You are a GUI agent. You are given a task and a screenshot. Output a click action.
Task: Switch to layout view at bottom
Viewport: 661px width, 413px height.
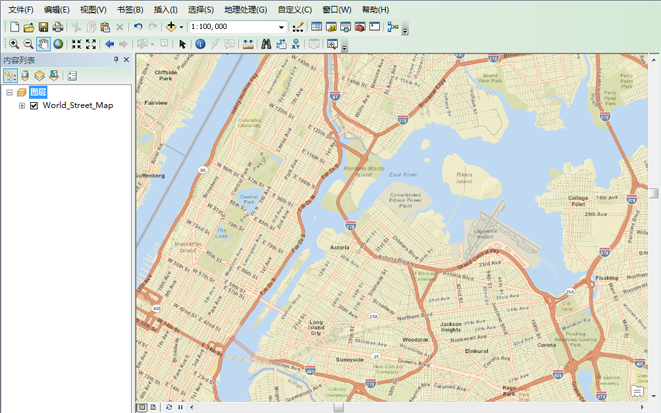click(x=153, y=407)
